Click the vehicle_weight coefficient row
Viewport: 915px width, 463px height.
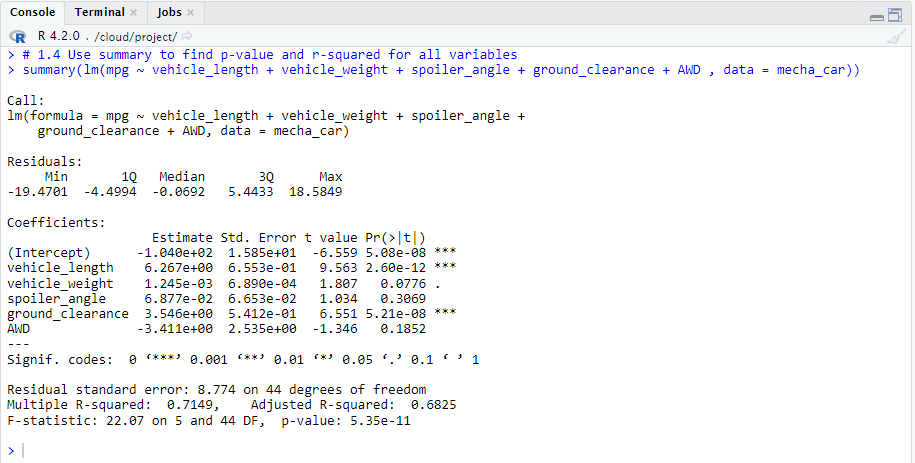[x=224, y=284]
